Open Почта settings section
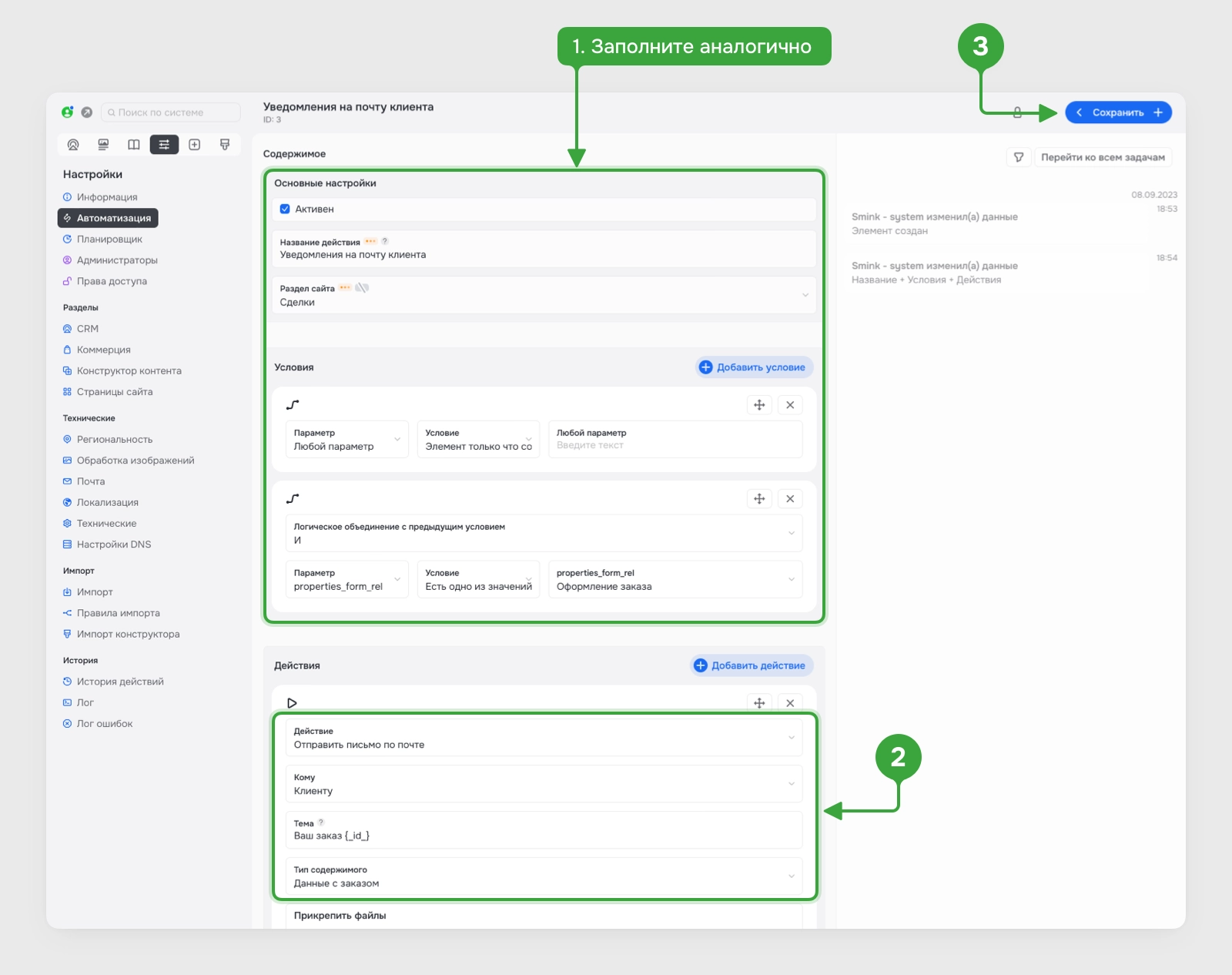Viewport: 1232px width, 975px height. (x=91, y=481)
